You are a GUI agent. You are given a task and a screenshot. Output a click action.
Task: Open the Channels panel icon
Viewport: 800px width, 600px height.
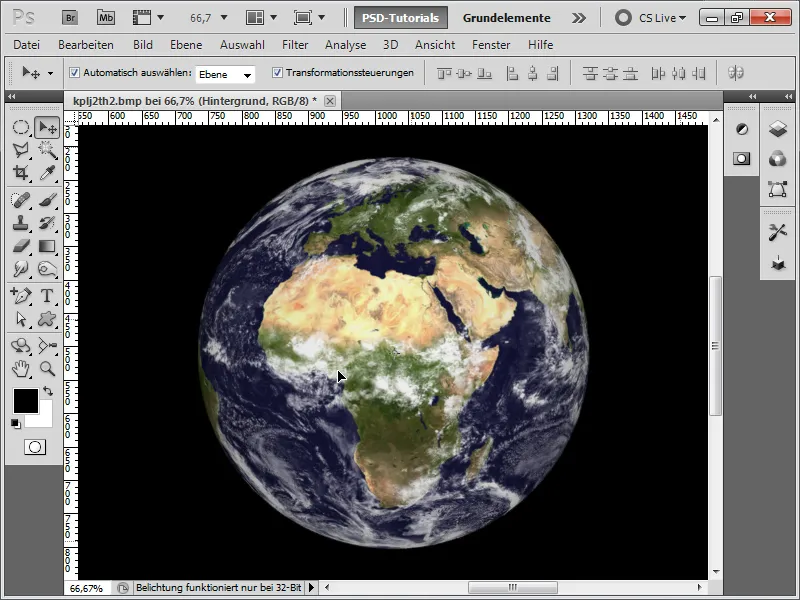[x=778, y=159]
